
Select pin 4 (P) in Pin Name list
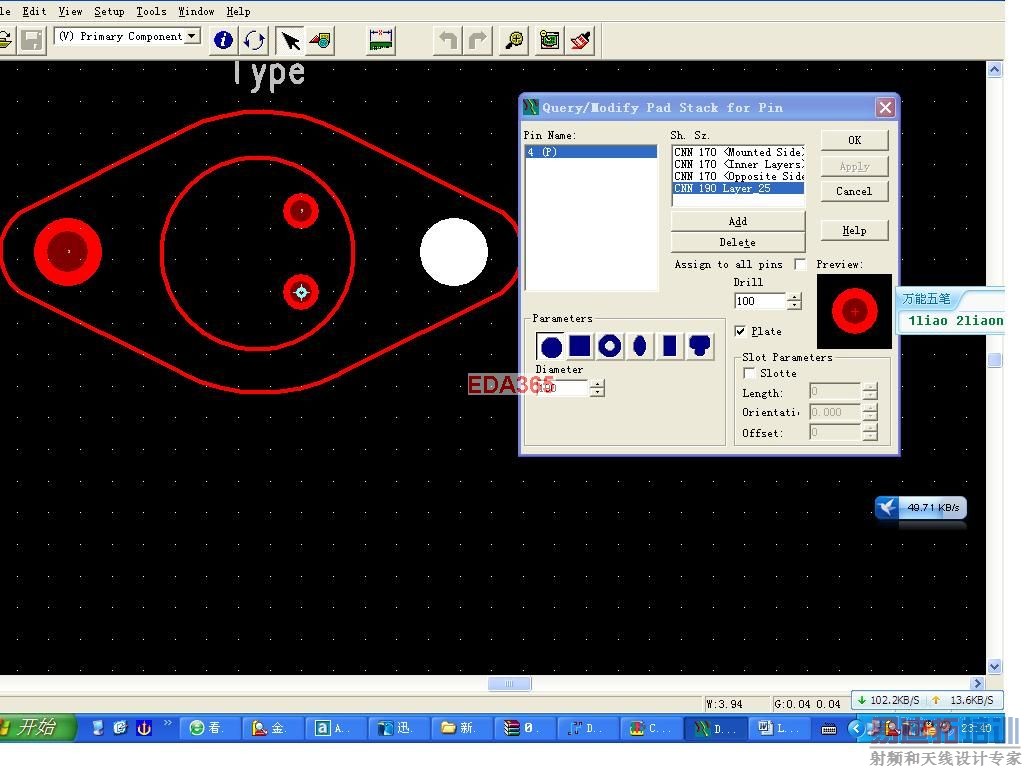click(x=591, y=152)
